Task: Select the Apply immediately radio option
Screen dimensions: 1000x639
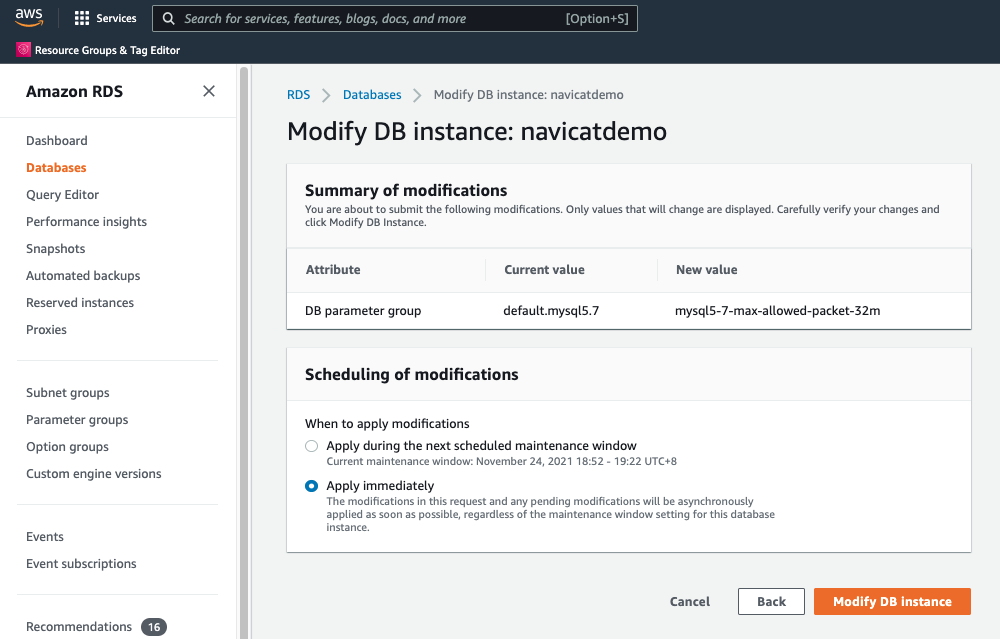Action: click(x=311, y=486)
